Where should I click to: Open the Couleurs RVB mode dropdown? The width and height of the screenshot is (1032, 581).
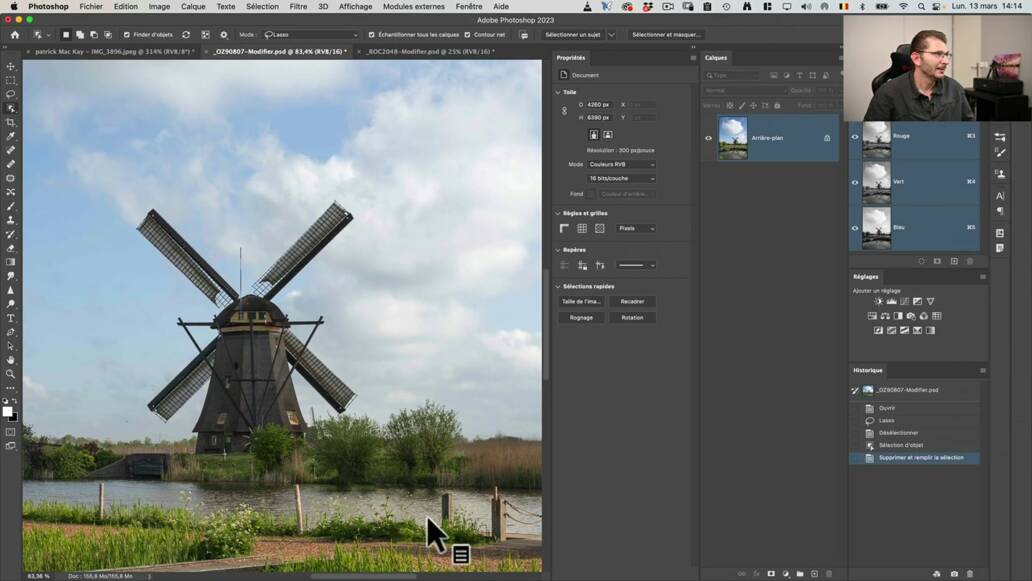click(622, 164)
